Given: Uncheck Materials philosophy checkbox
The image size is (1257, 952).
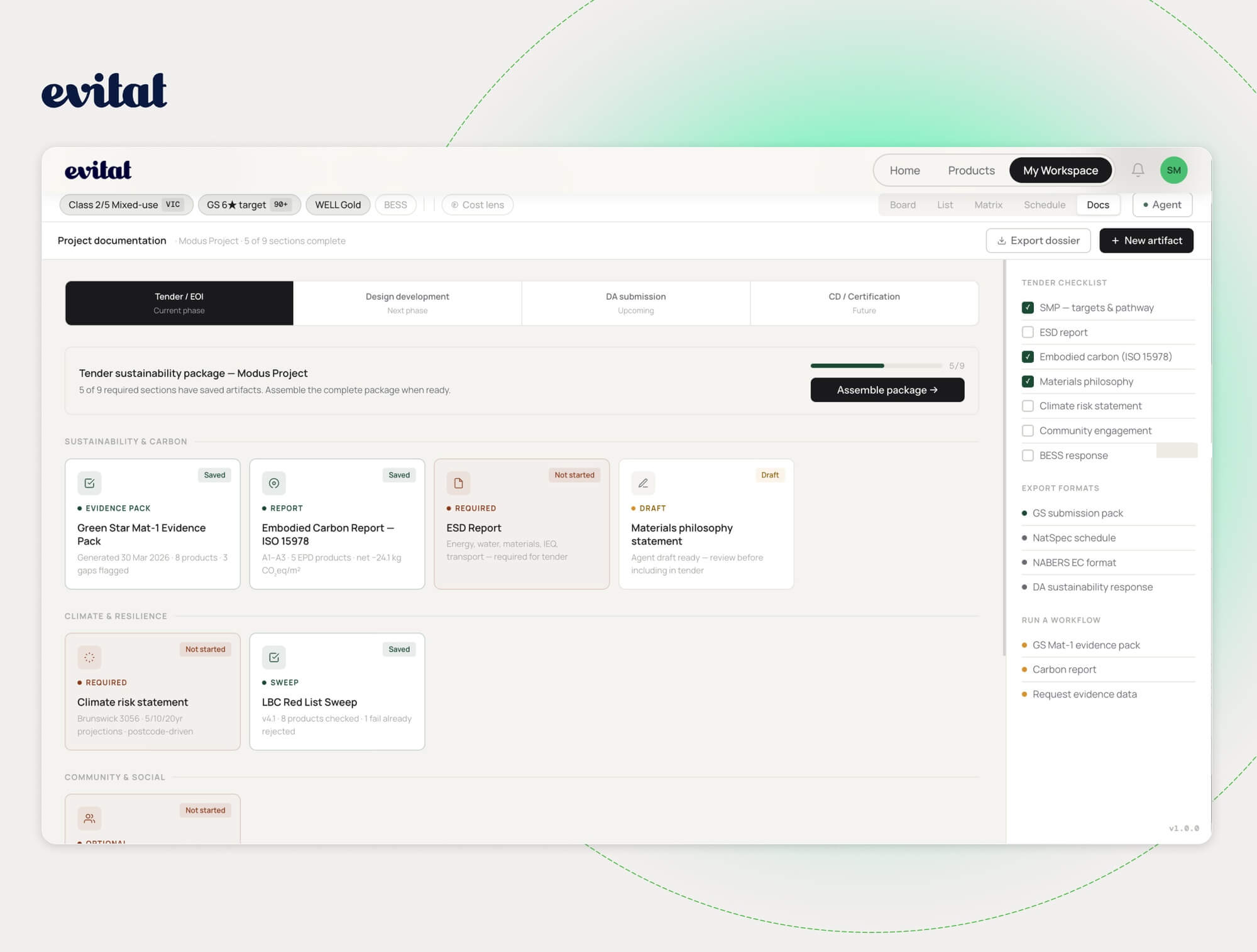Looking at the screenshot, I should [x=1028, y=381].
